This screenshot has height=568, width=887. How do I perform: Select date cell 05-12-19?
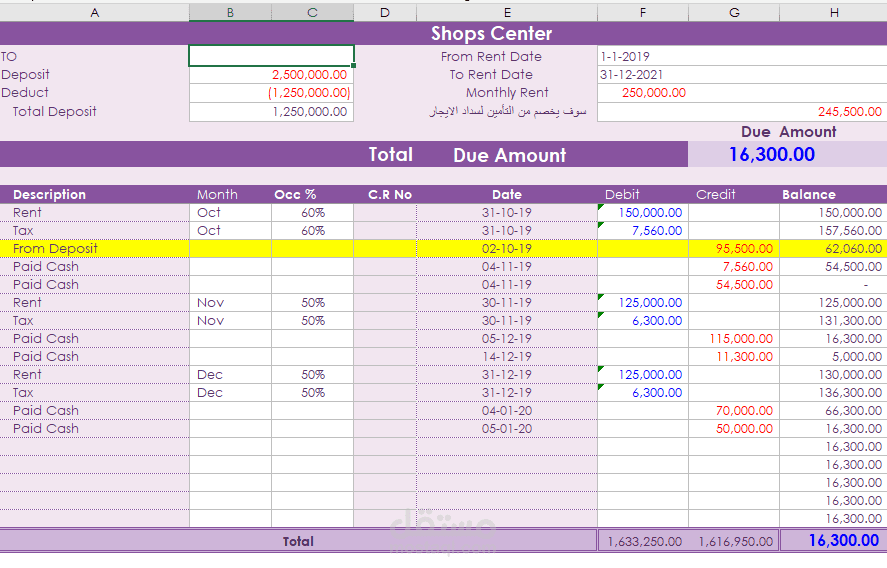point(507,338)
